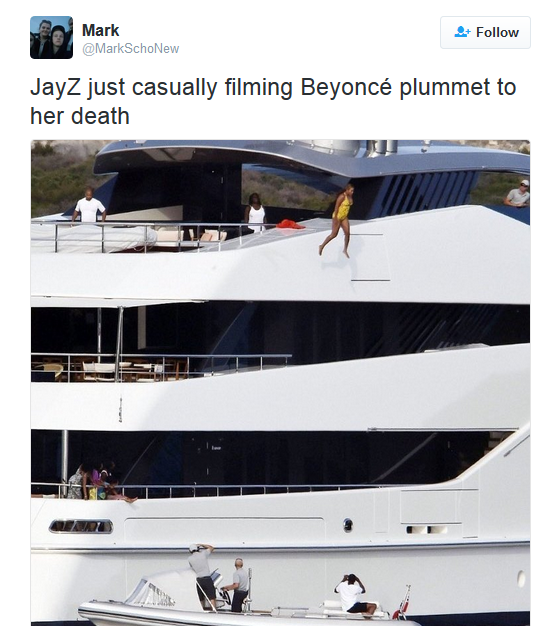Viewport: 548px width, 626px height.
Task: Open Mark's profile avatar picture
Action: (51, 38)
